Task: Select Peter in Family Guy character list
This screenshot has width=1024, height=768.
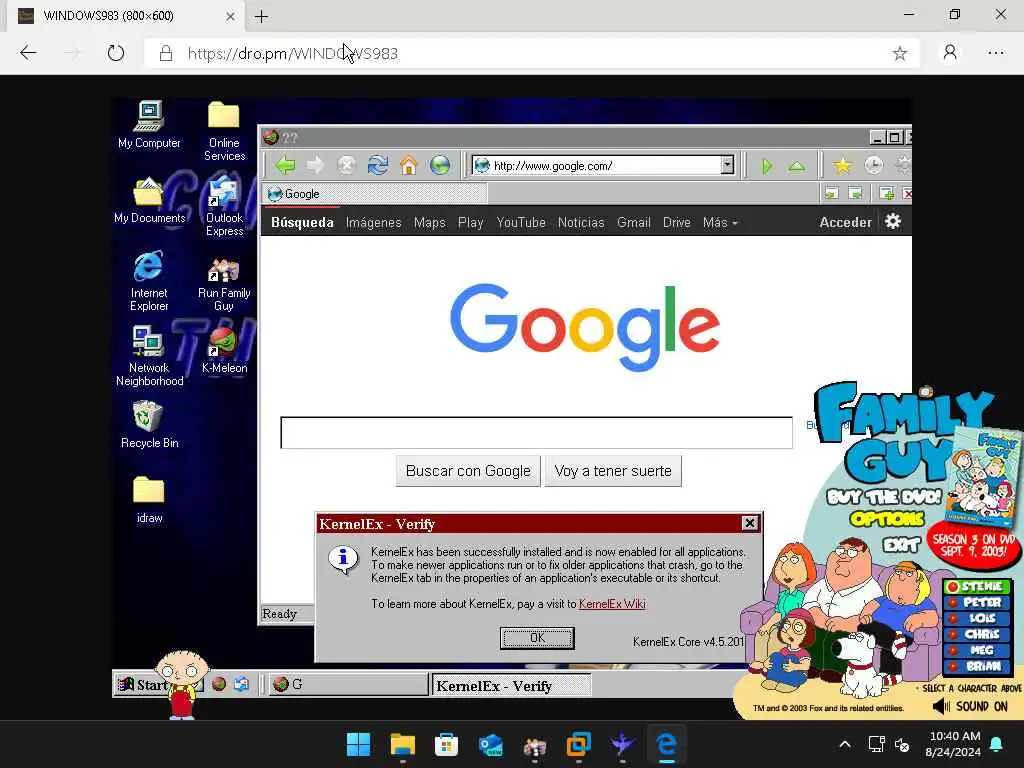Action: tap(978, 602)
